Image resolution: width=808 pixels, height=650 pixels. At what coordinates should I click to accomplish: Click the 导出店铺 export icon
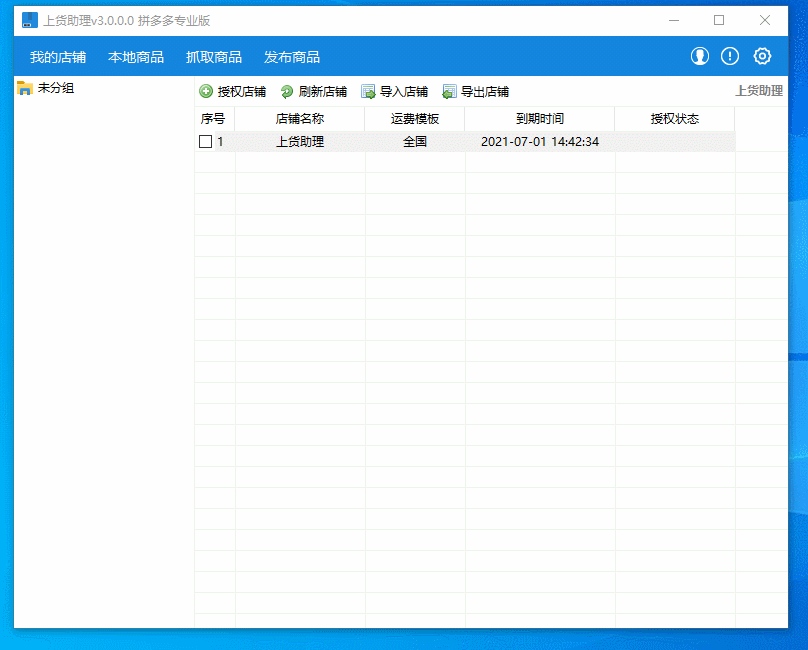(449, 92)
